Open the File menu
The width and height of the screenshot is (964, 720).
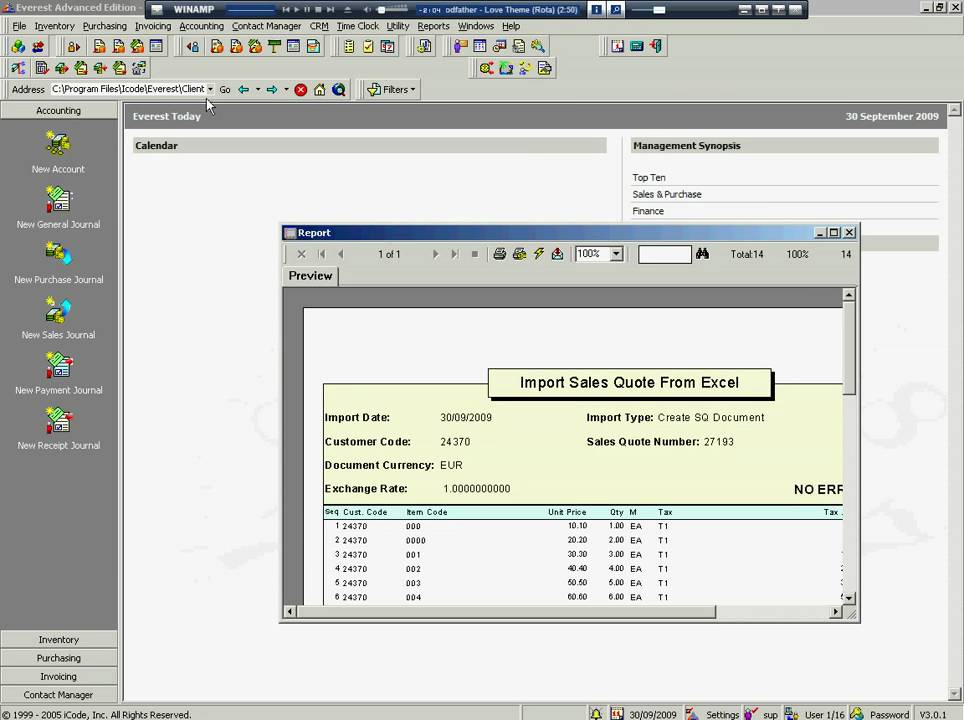click(19, 26)
